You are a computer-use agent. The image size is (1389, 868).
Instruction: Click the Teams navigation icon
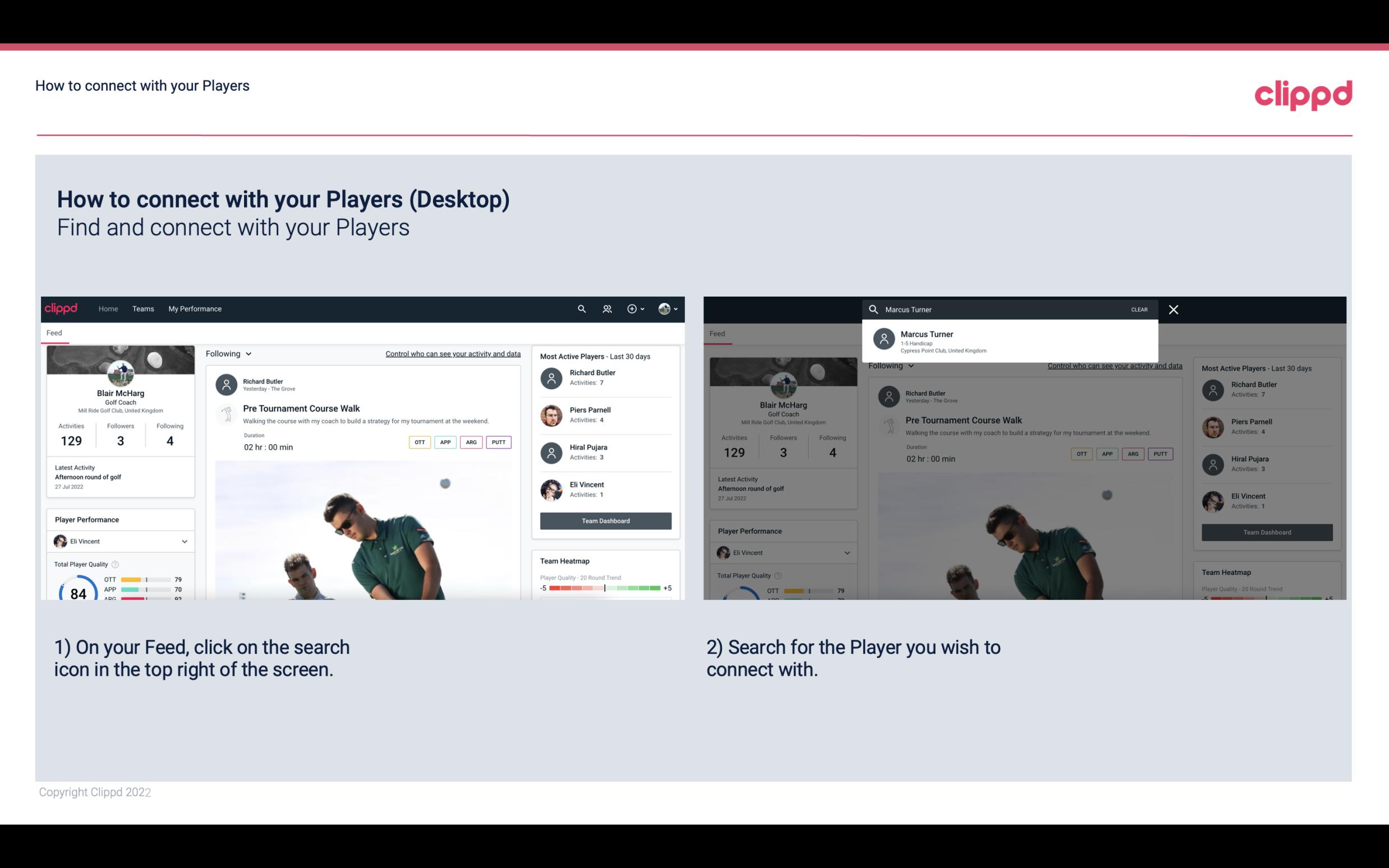click(x=143, y=308)
